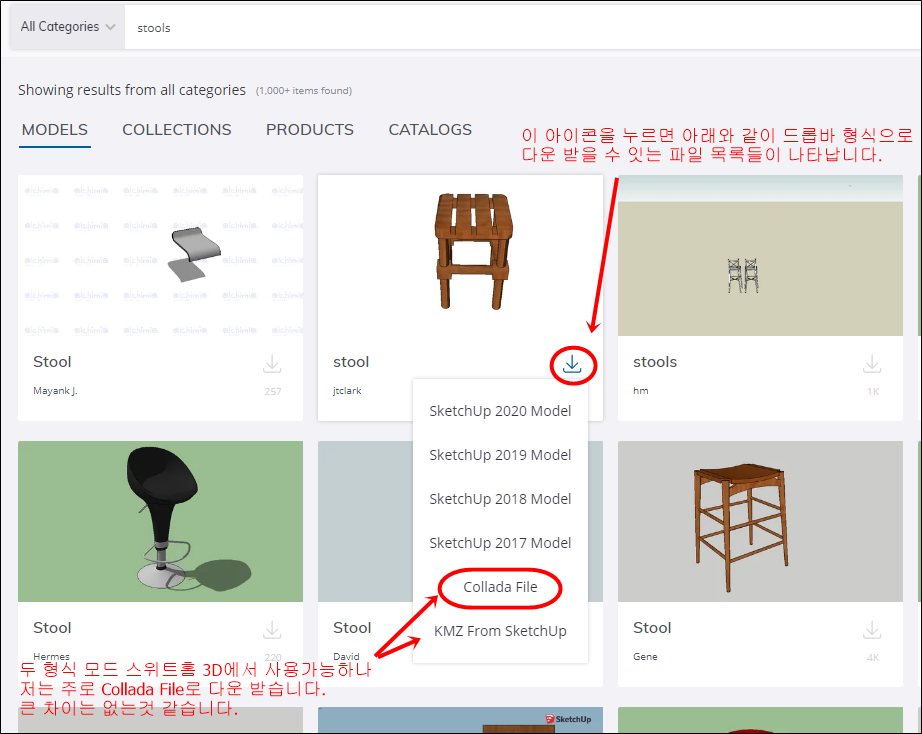Image resolution: width=922 pixels, height=734 pixels.
Task: Click the "Showing results from all categories" text
Action: (x=132, y=90)
